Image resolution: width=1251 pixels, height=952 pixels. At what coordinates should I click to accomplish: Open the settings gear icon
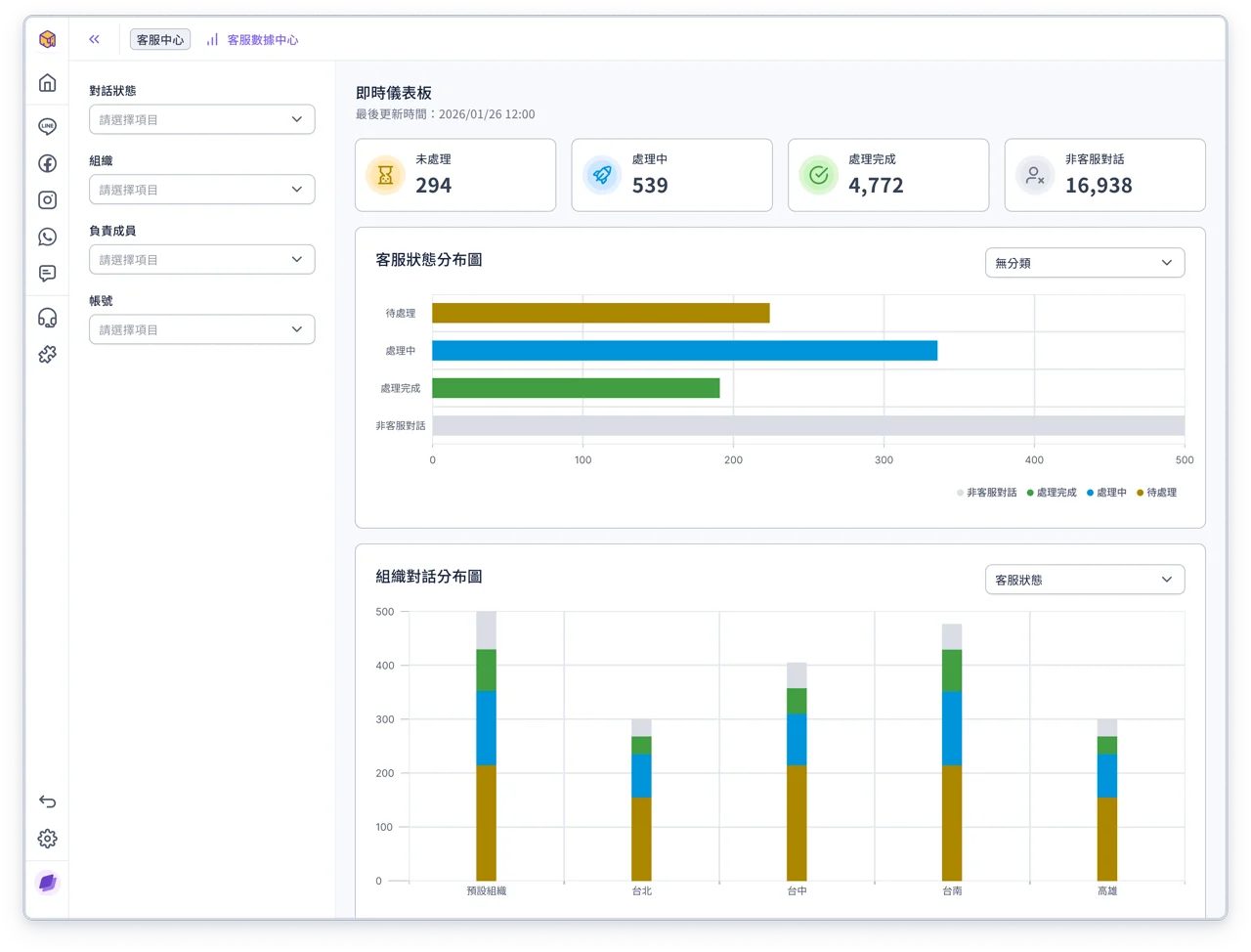point(47,839)
